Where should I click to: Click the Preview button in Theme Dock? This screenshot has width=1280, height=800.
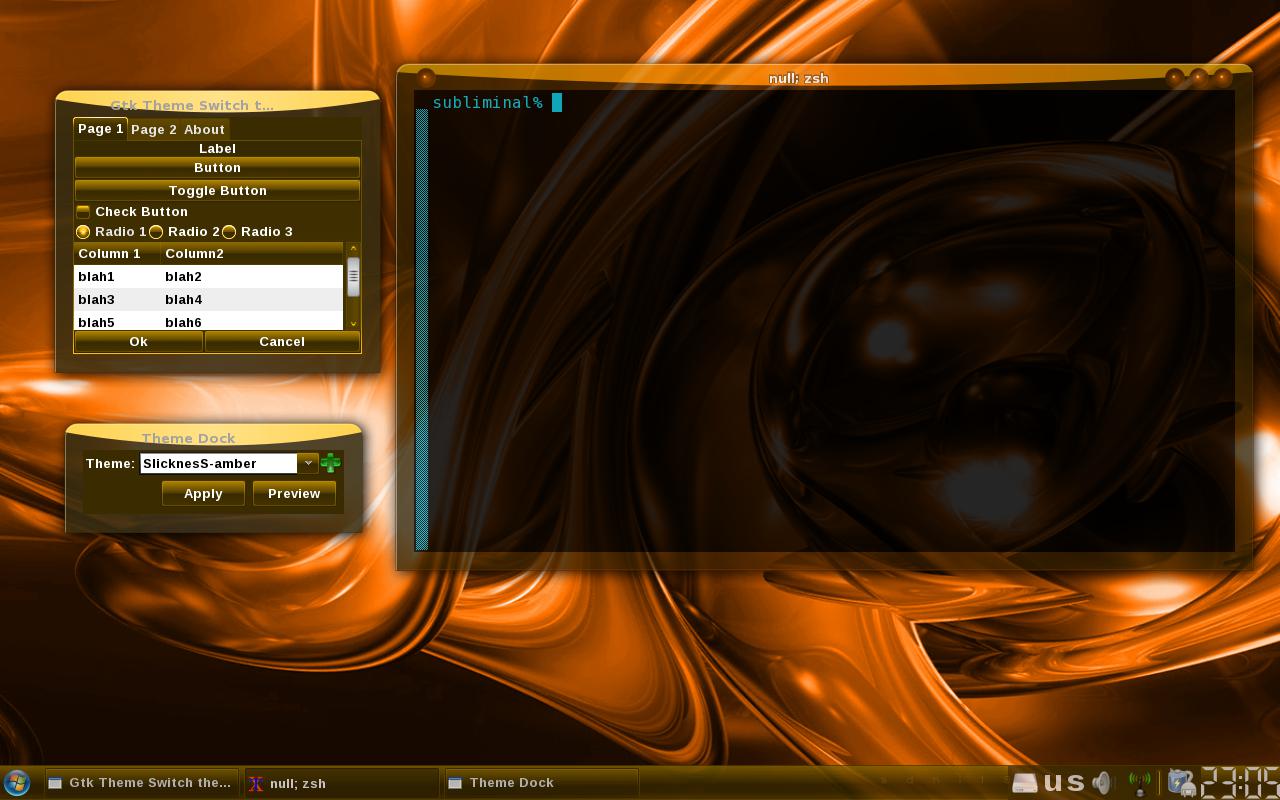click(x=294, y=494)
